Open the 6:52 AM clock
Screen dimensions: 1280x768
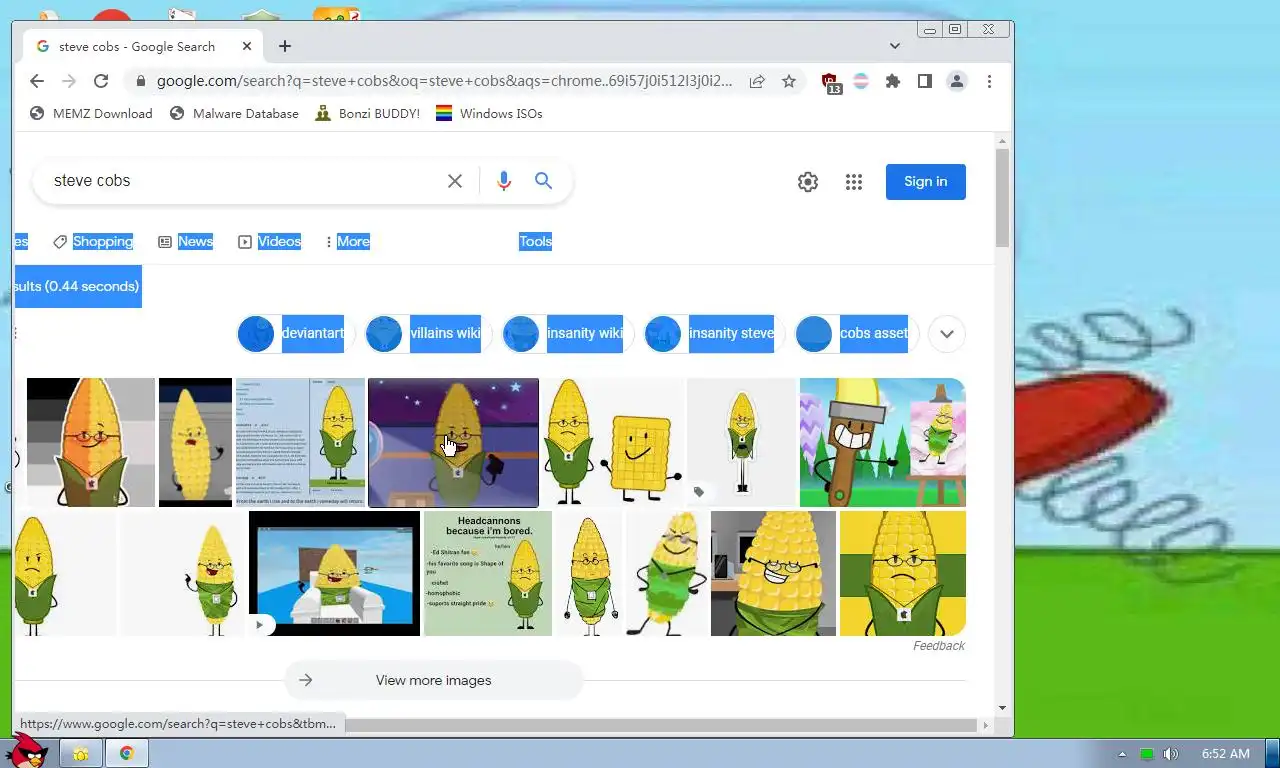(1226, 754)
